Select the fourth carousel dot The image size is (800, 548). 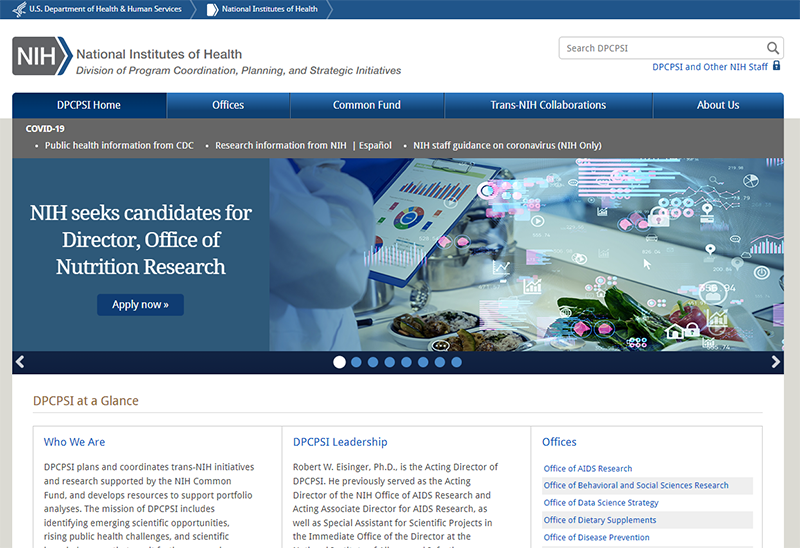[x=390, y=362]
